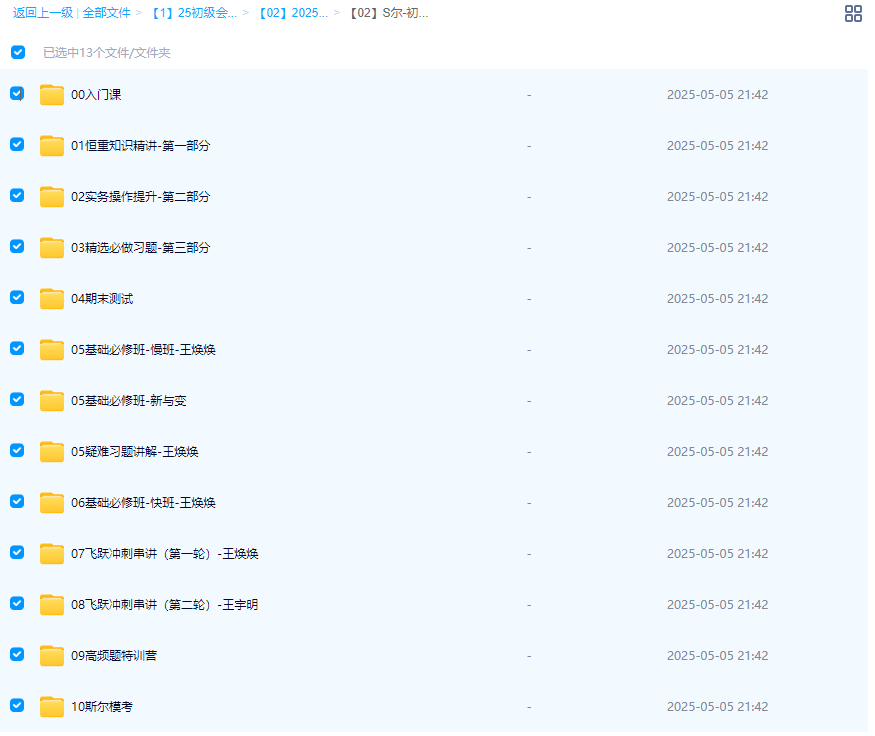Click the 00入门课 folder name
875x736 pixels.
[96, 95]
